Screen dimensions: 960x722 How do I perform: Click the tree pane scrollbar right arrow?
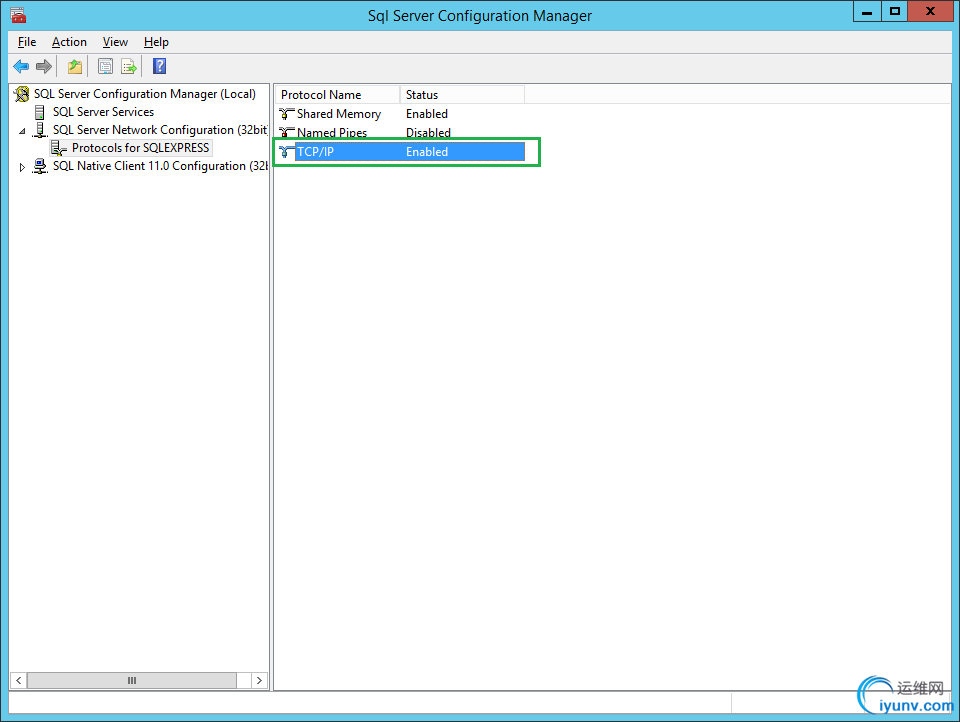pyautogui.click(x=259, y=680)
